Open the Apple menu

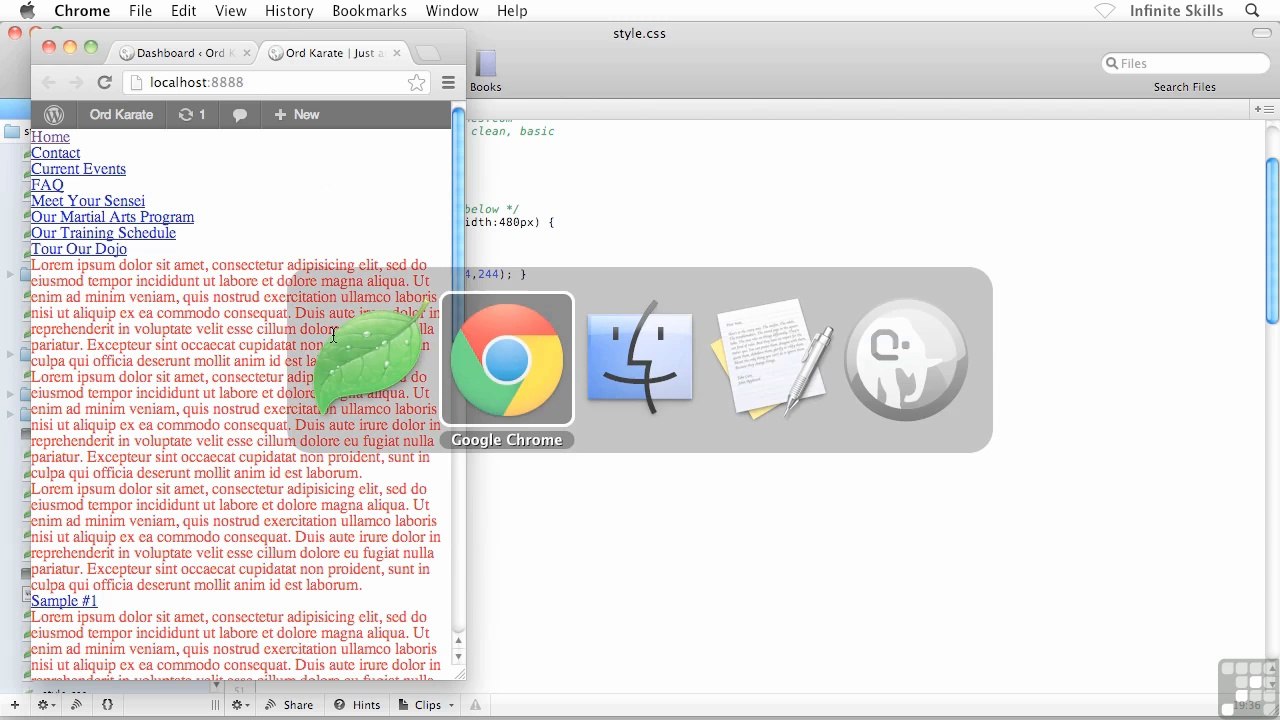click(x=27, y=11)
